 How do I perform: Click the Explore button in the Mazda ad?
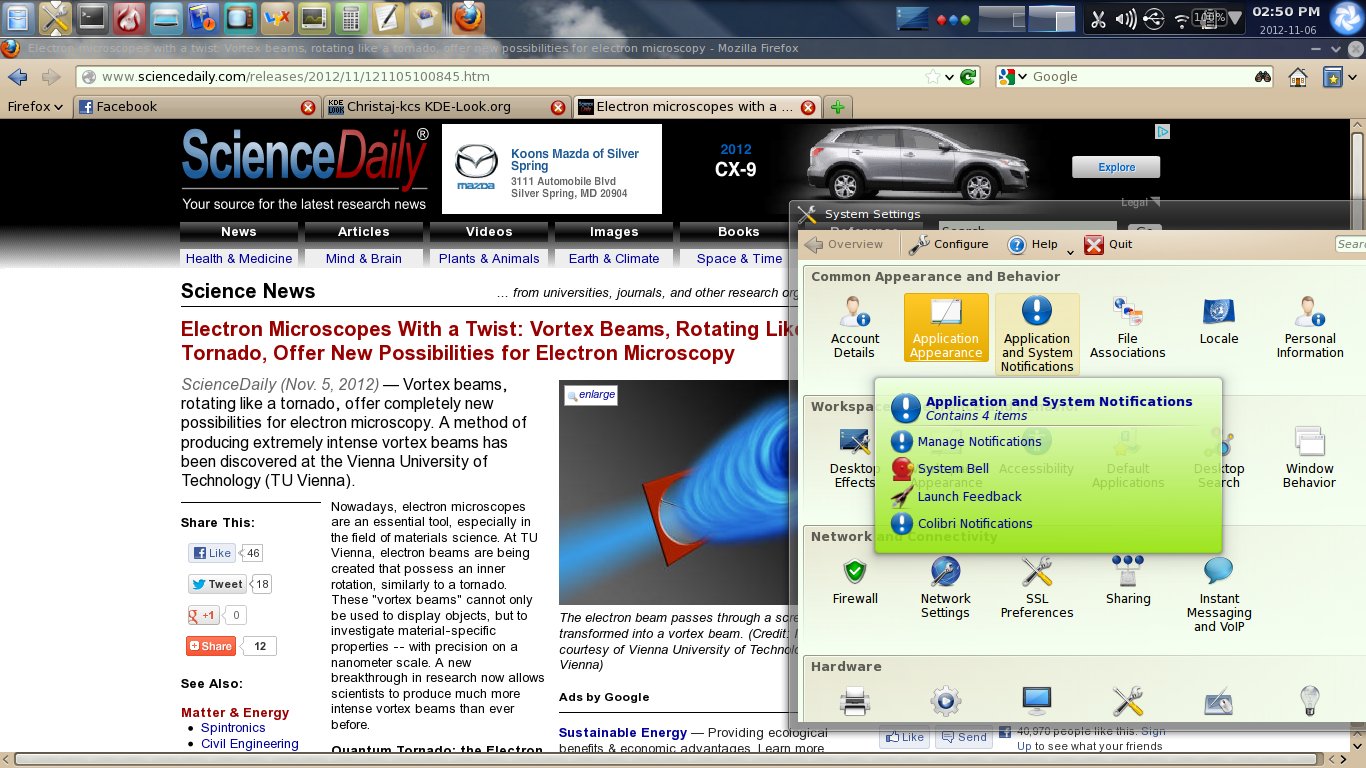[x=1116, y=167]
